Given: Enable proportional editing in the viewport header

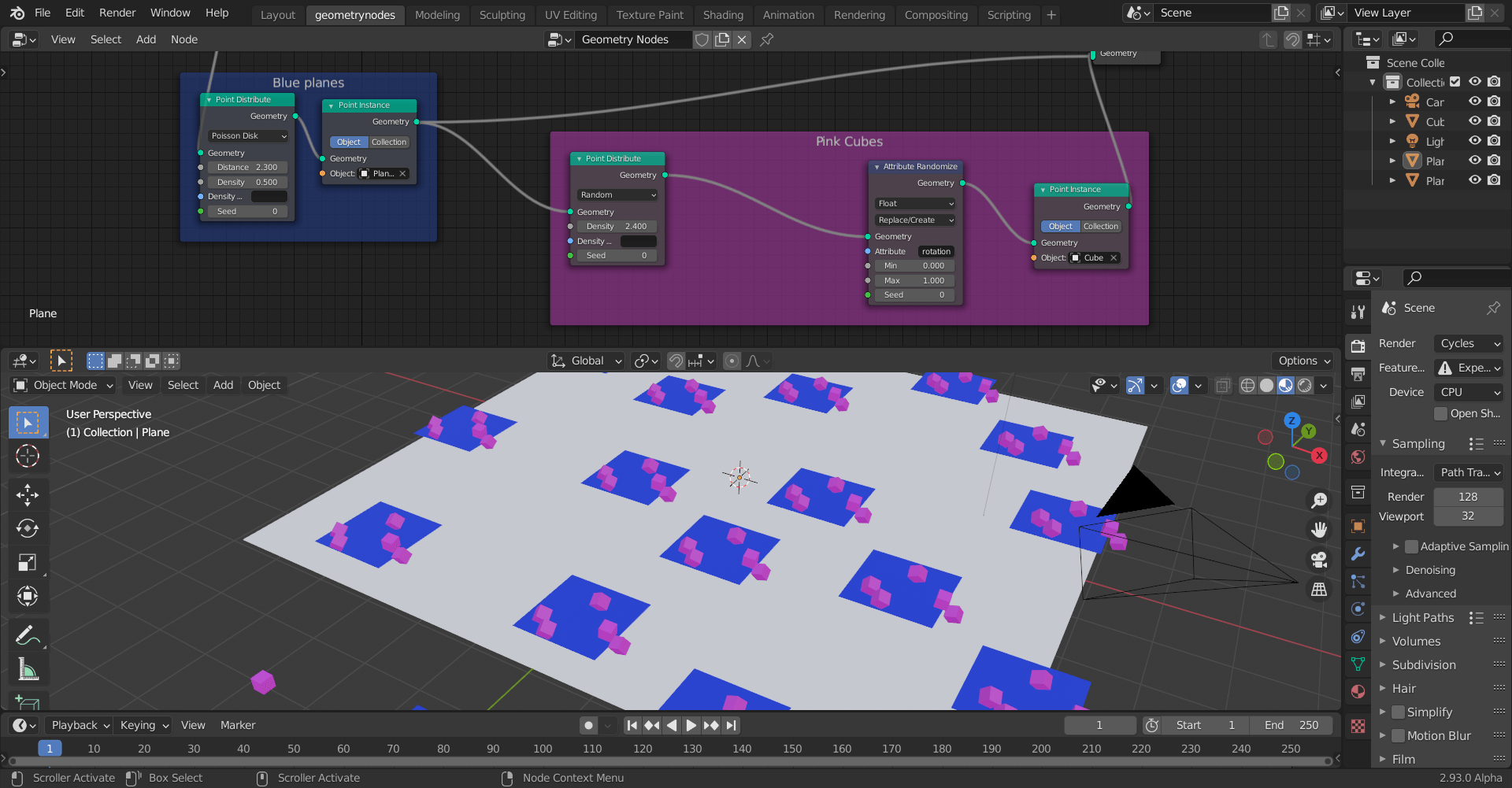Looking at the screenshot, I should tap(731, 361).
